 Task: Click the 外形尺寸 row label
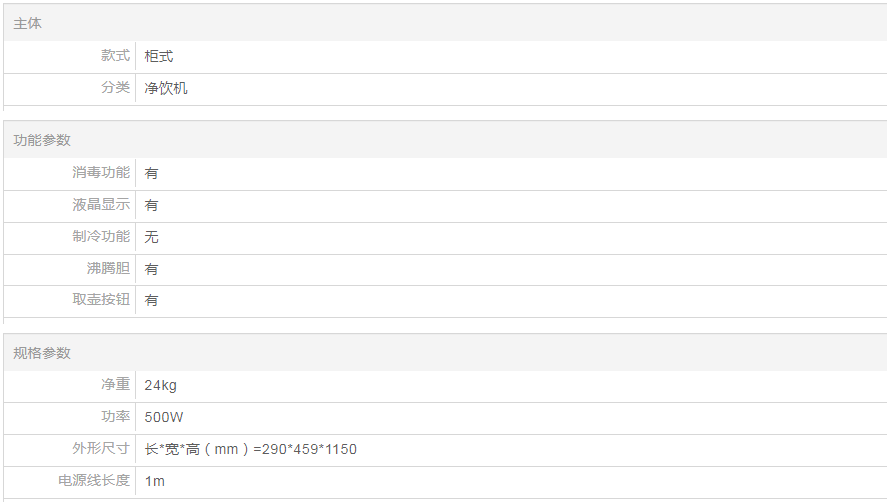[x=101, y=449]
